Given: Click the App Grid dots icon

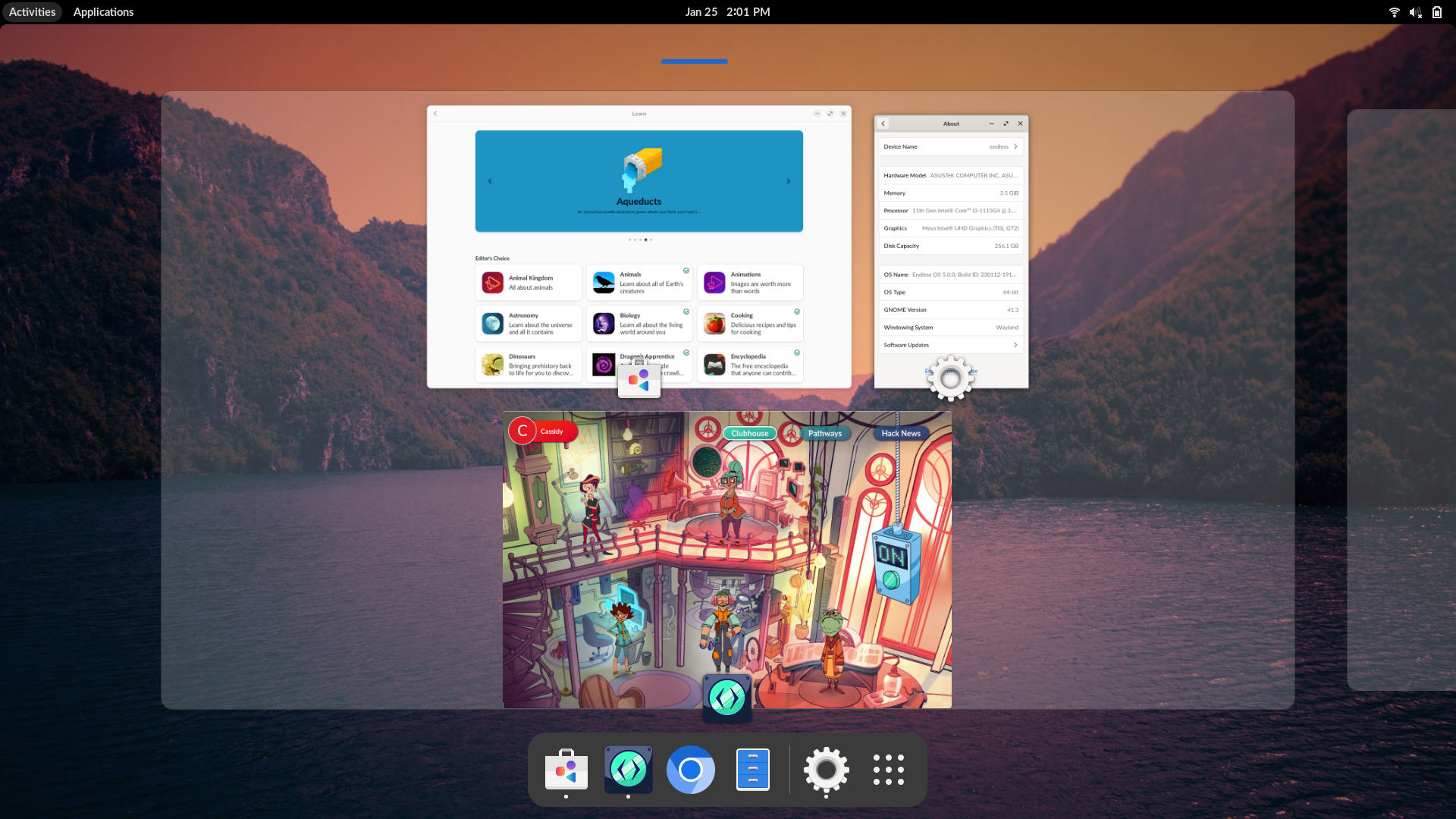Looking at the screenshot, I should point(889,769).
